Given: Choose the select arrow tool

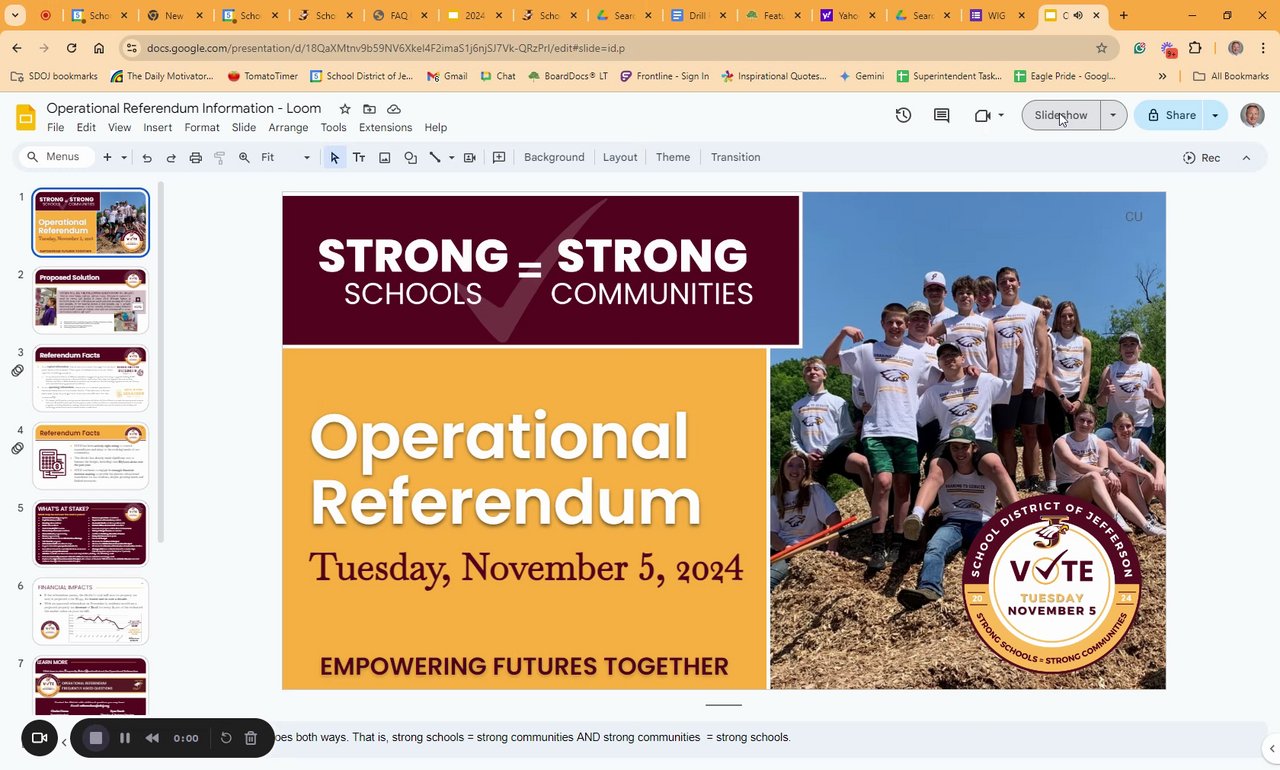Looking at the screenshot, I should click(x=334, y=157).
